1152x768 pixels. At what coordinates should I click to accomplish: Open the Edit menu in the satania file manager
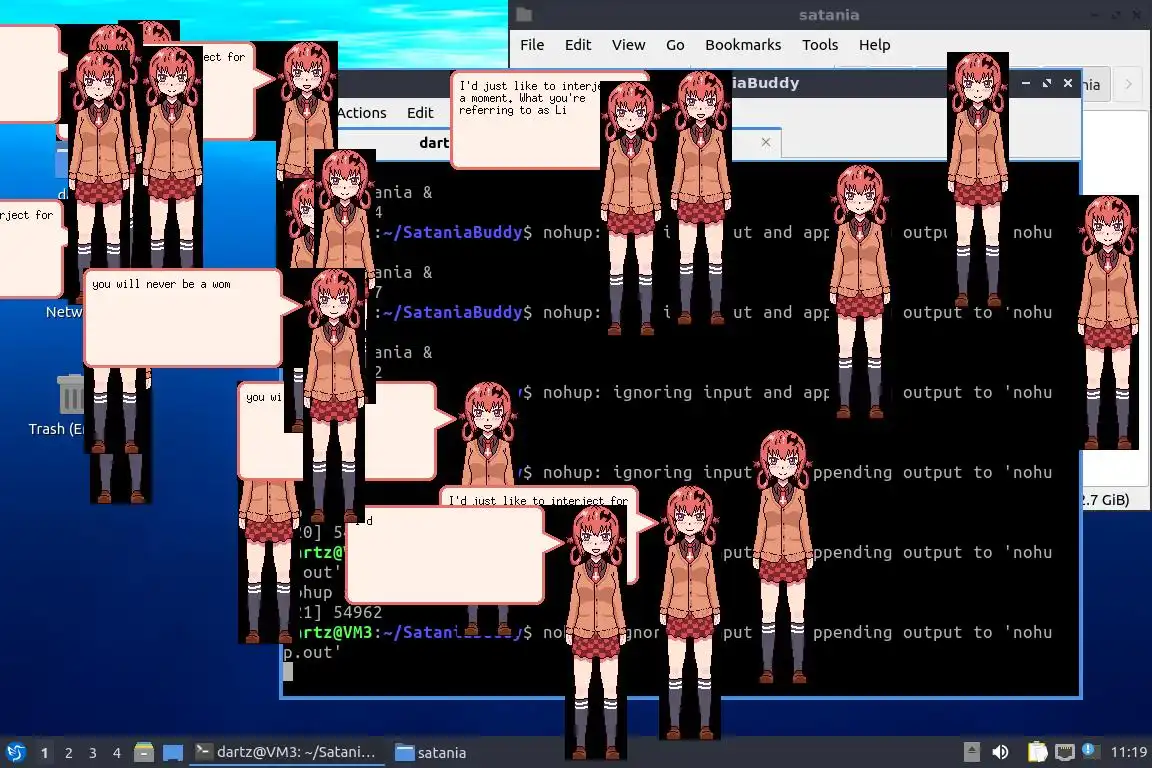[577, 45]
